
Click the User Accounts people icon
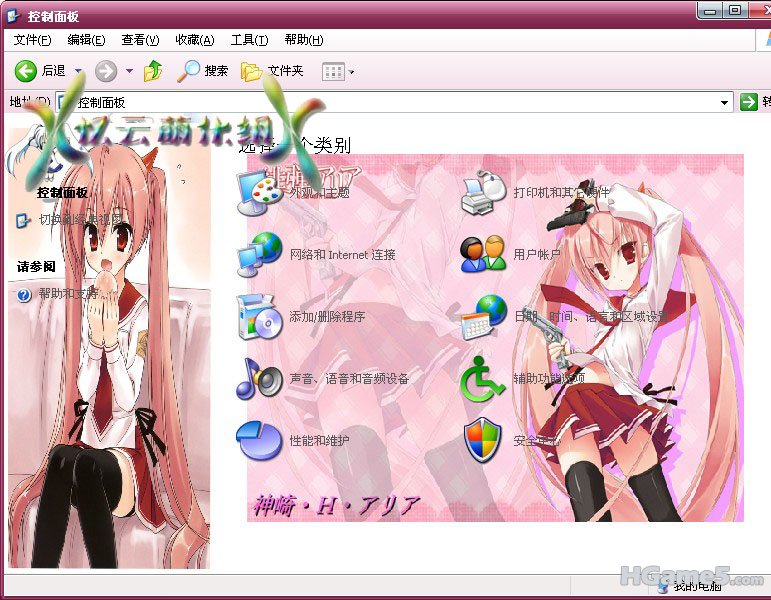coord(484,254)
